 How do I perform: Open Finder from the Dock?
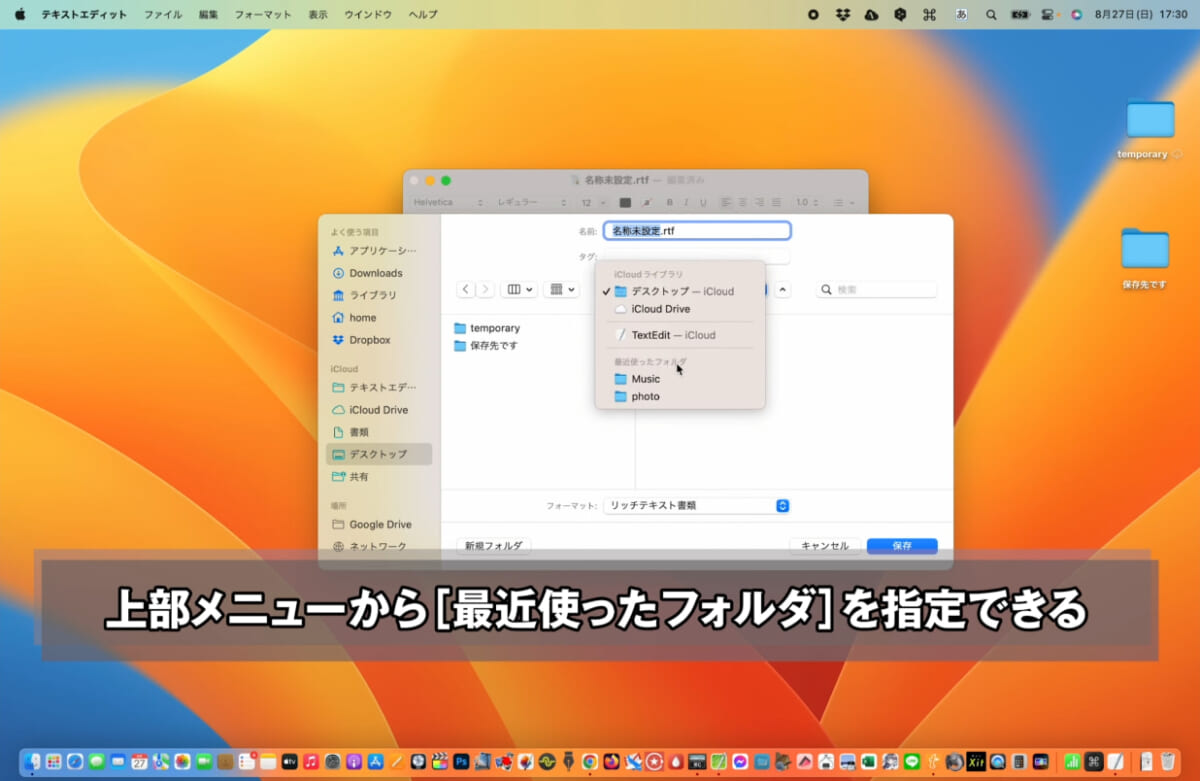pos(32,761)
